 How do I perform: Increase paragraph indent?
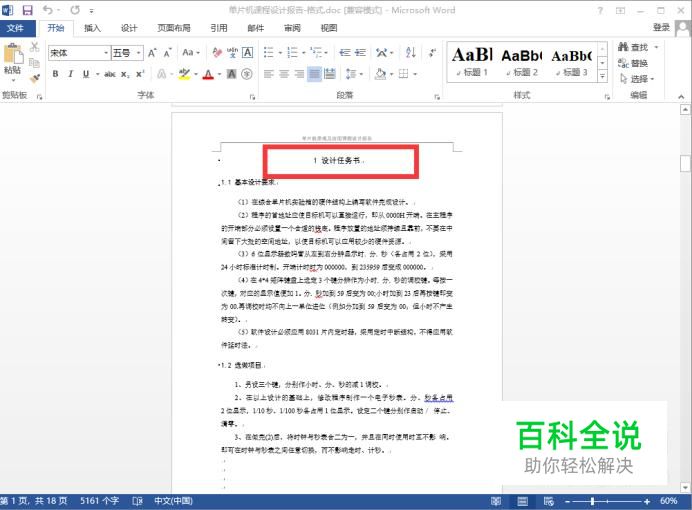pos(360,53)
